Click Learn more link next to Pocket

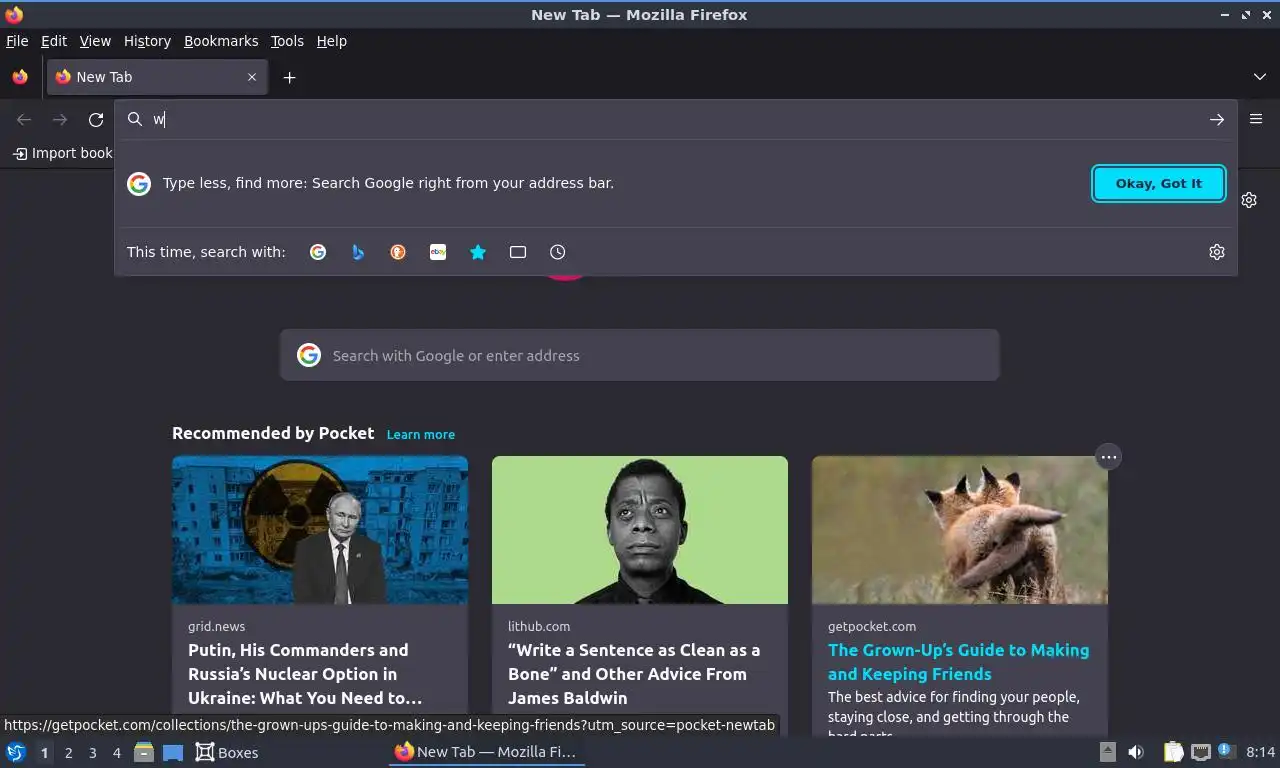421,434
